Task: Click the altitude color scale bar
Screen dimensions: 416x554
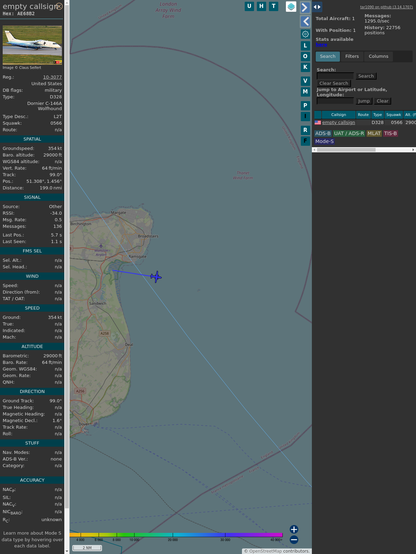Action: 176,535
